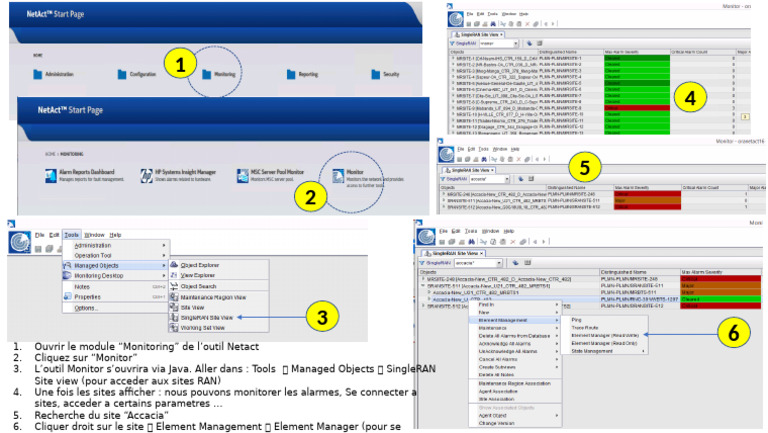Open the Monitoring folder on NetAct Start Page
This screenshot has height=433, width=768.
click(219, 74)
